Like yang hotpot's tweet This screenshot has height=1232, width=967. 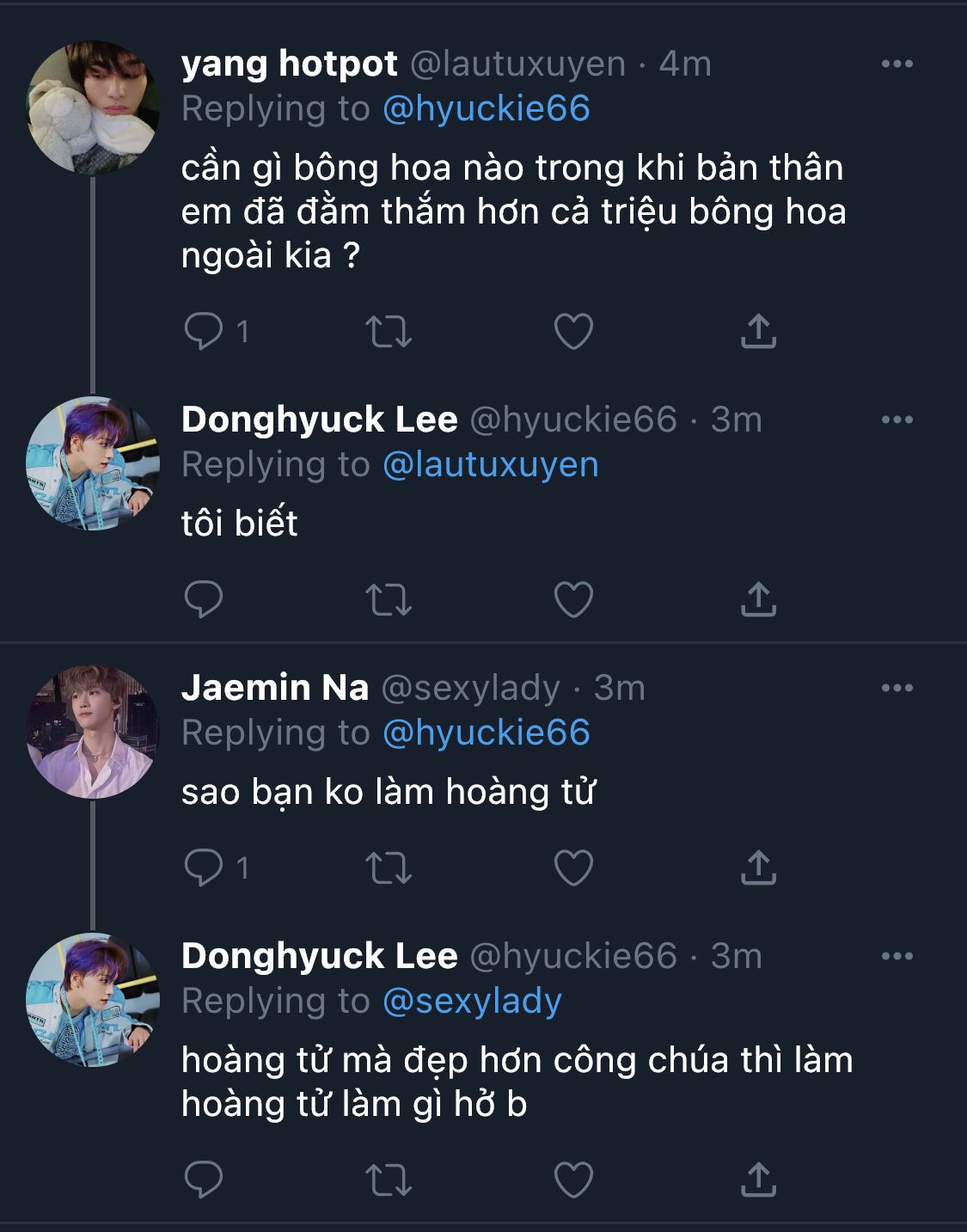click(573, 331)
